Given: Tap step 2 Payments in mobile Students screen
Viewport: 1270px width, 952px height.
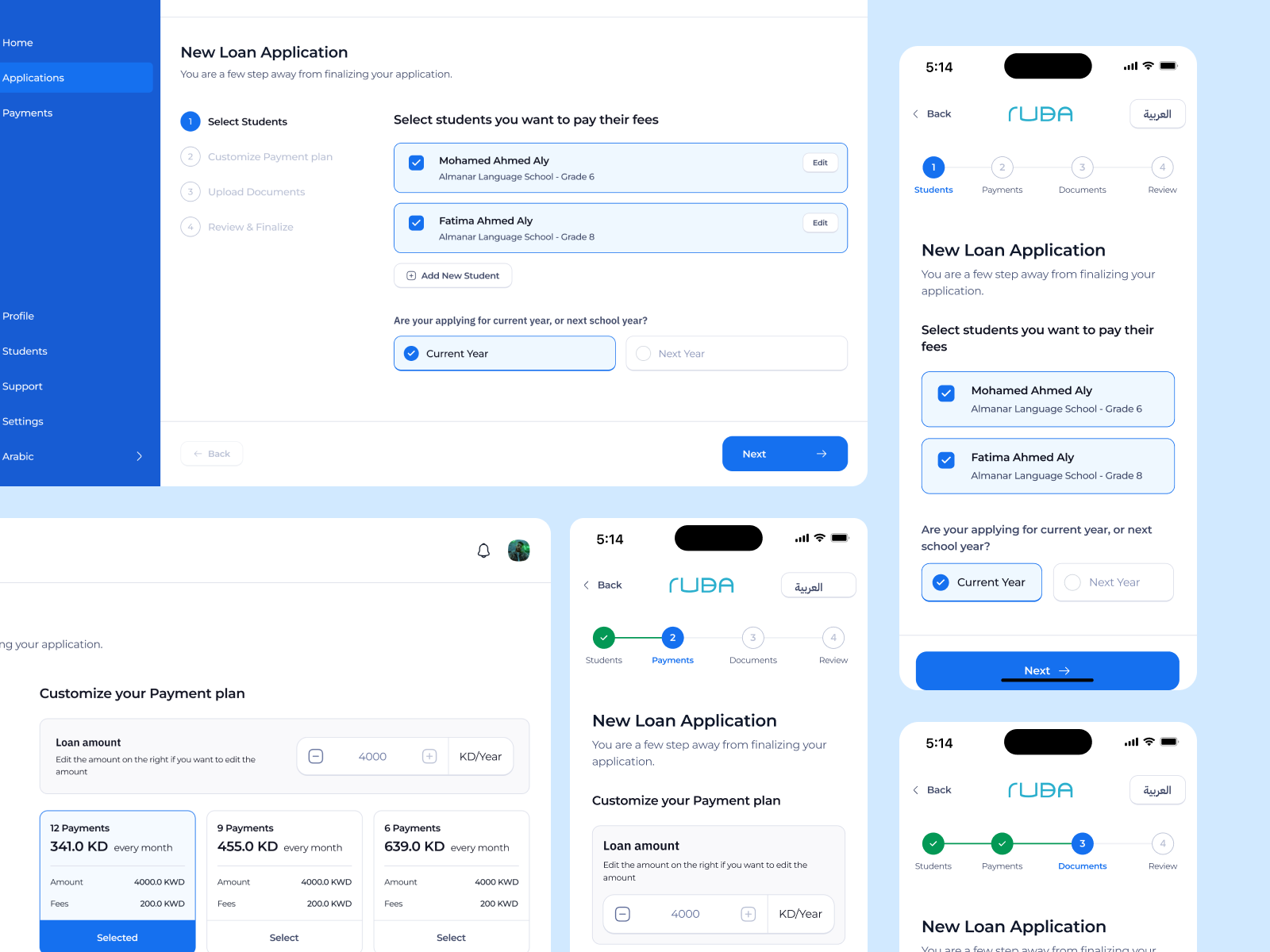Looking at the screenshot, I should 1002,175.
